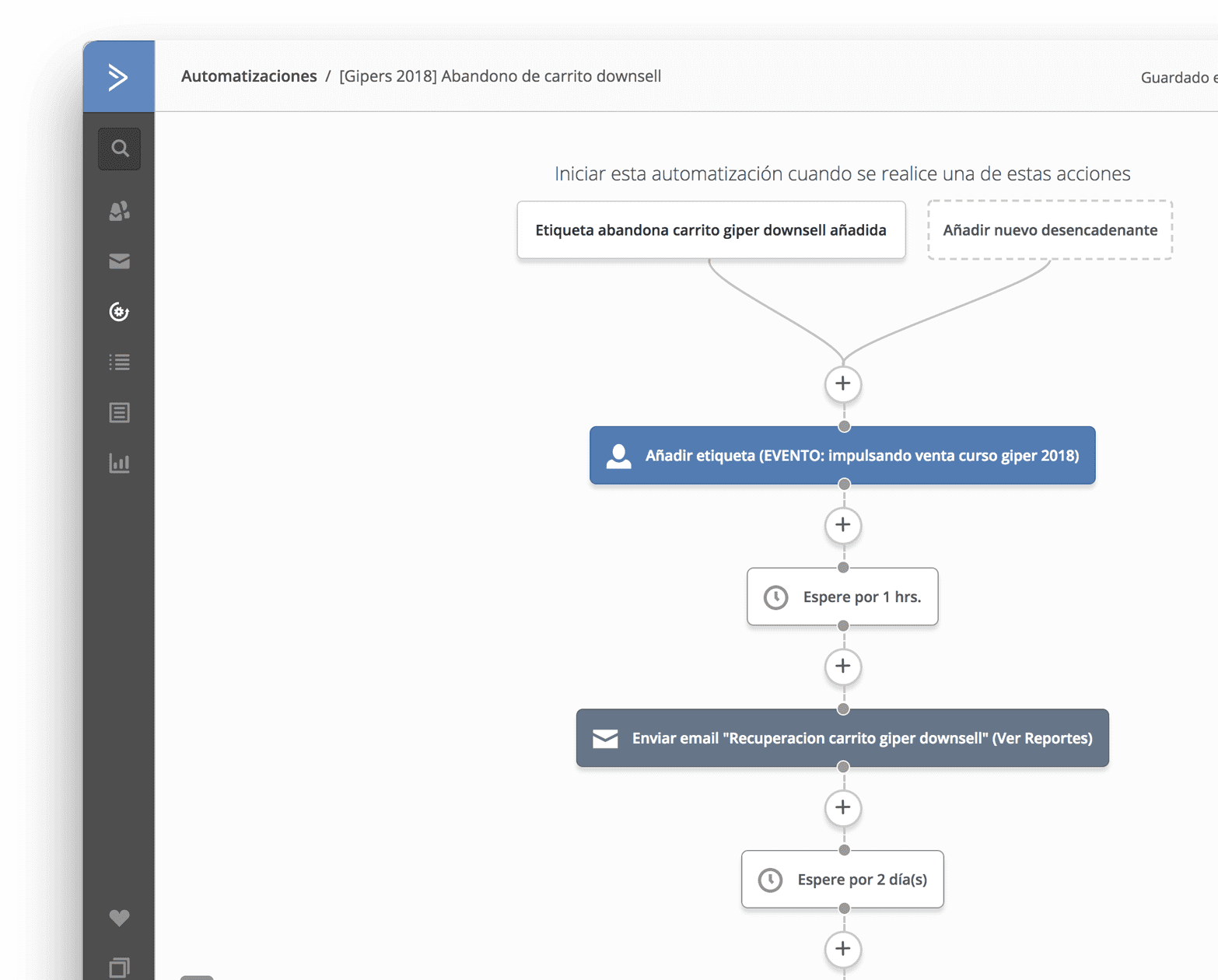Select the Añadir etiqueta EVENTO action block
1218x980 pixels.
point(842,455)
